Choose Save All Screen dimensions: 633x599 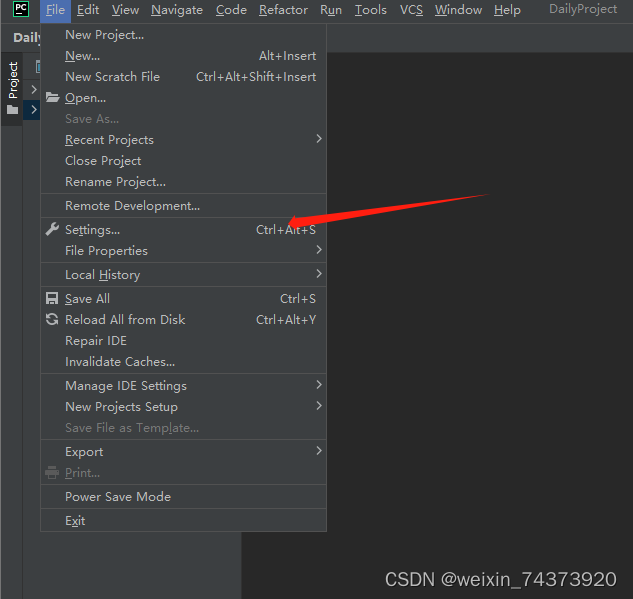183,299
